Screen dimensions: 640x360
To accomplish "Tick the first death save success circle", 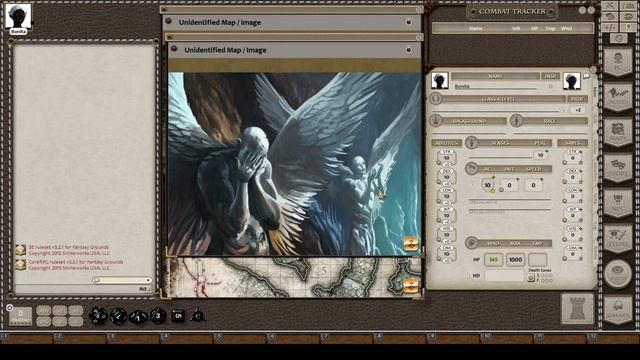I will [x=542, y=276].
